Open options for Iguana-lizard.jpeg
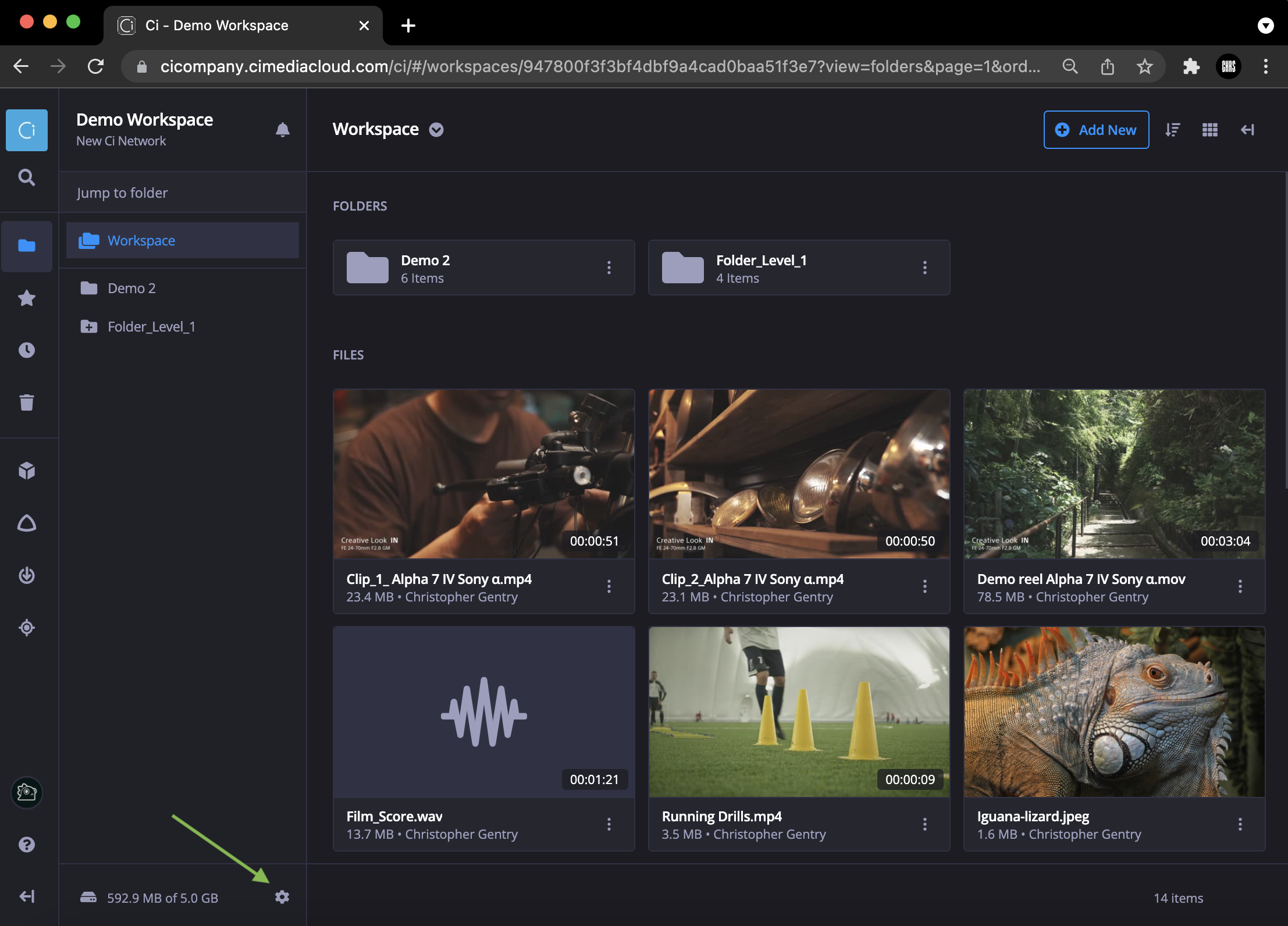The image size is (1288, 926). tap(1240, 824)
